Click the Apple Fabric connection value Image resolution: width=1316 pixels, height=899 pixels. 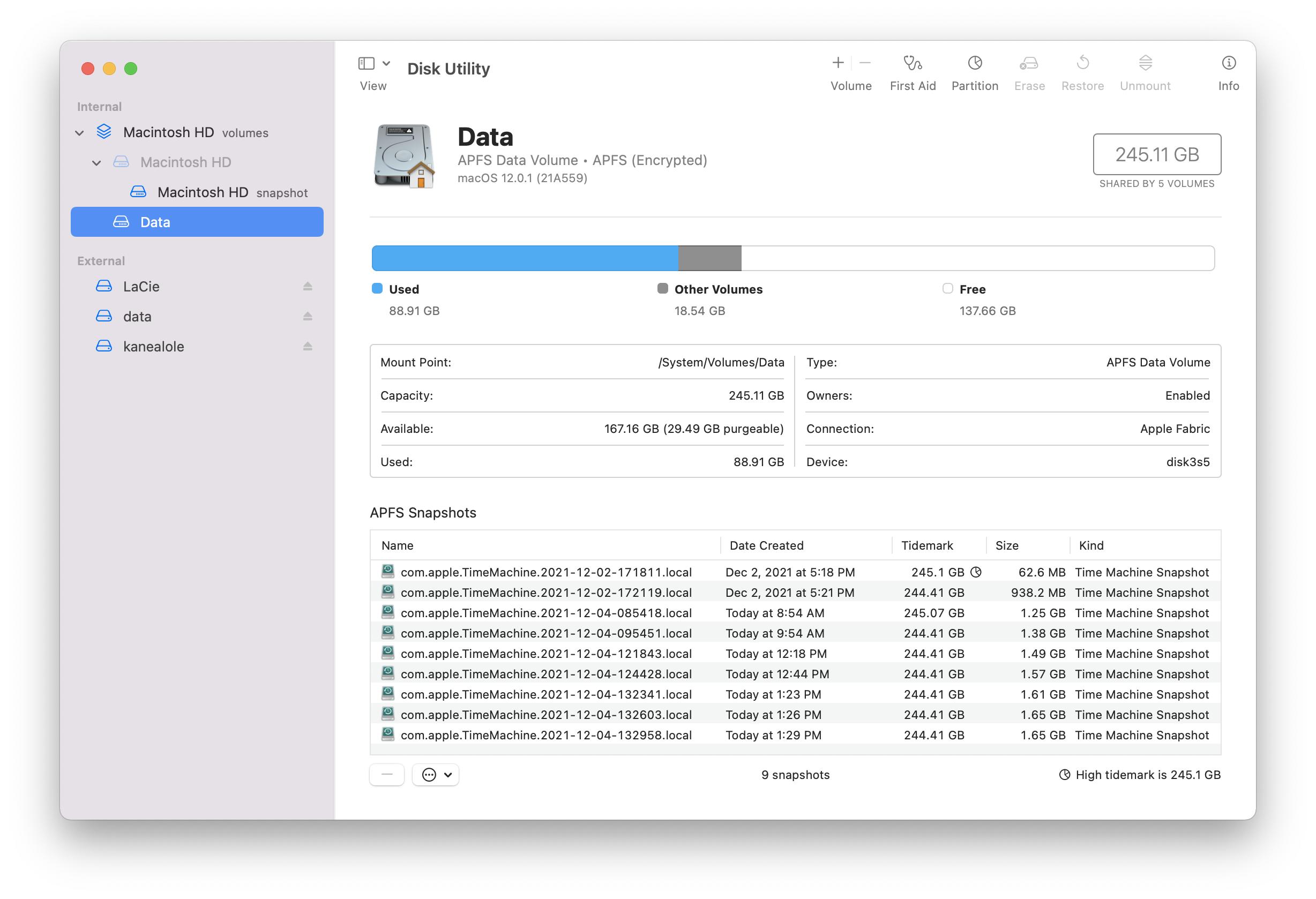coord(1175,429)
